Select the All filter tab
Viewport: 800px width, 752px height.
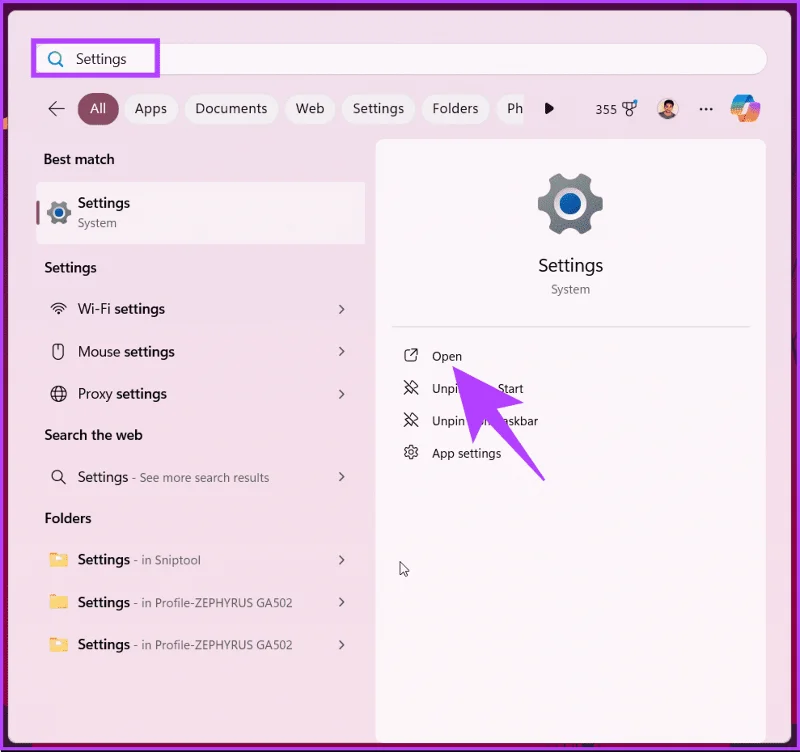(98, 109)
